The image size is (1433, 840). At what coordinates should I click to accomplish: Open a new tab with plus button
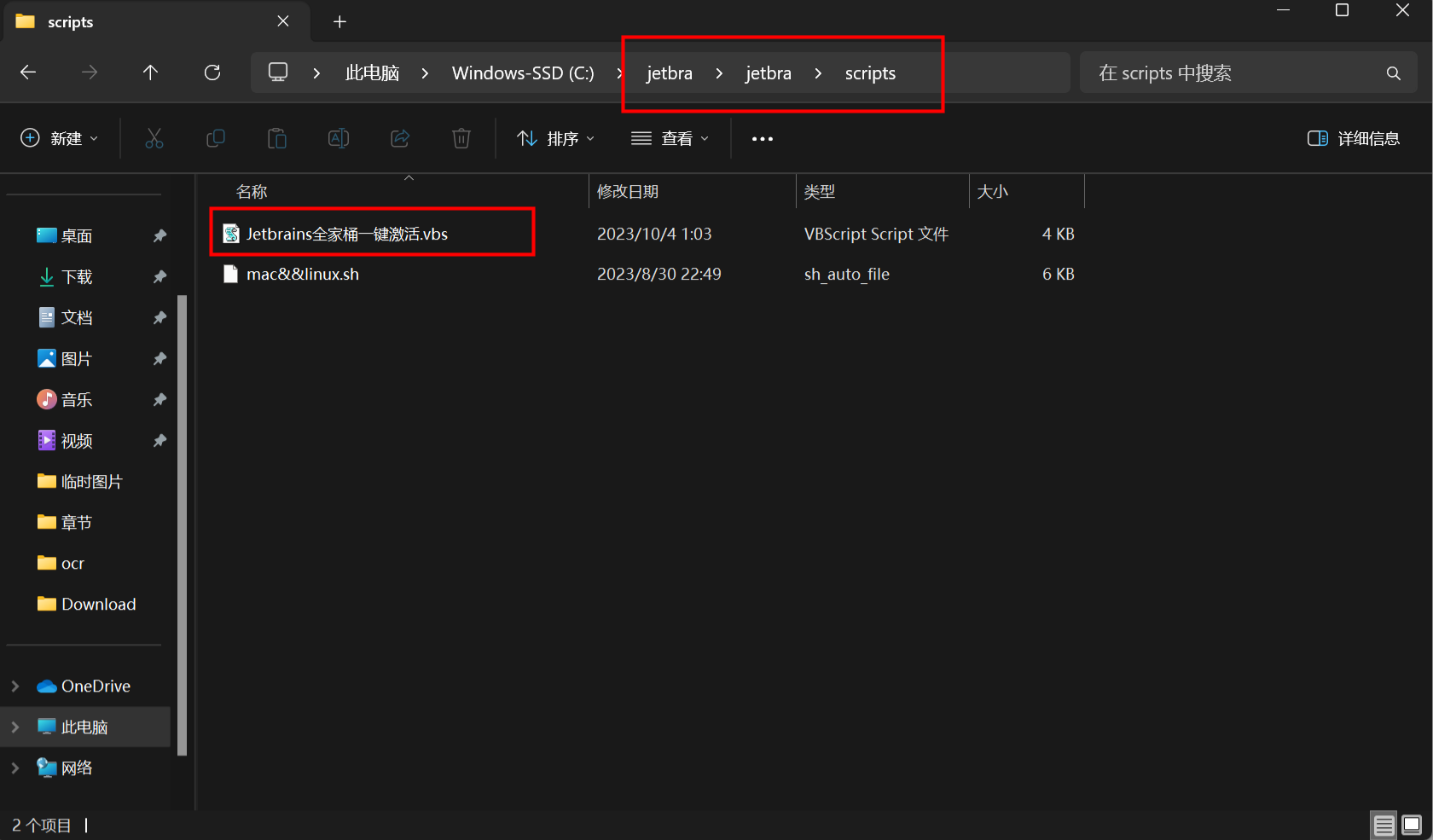pos(339,22)
